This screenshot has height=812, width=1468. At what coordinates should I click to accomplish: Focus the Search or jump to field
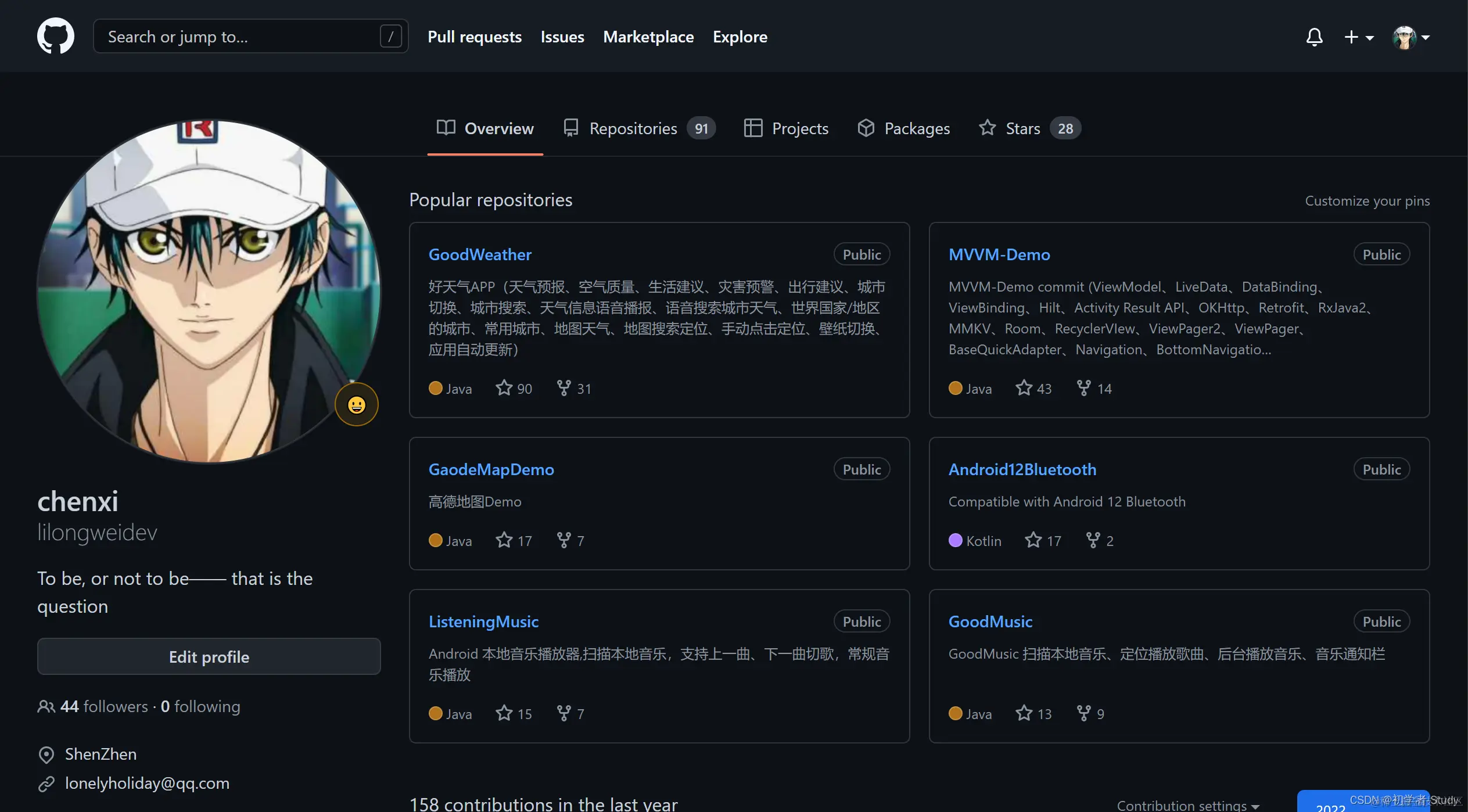(243, 37)
